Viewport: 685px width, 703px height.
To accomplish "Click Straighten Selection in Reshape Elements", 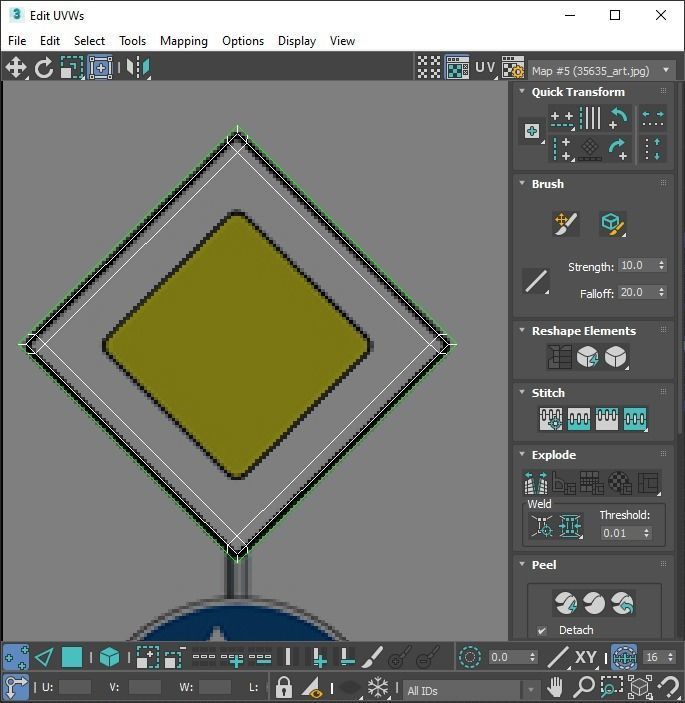I will (x=559, y=357).
